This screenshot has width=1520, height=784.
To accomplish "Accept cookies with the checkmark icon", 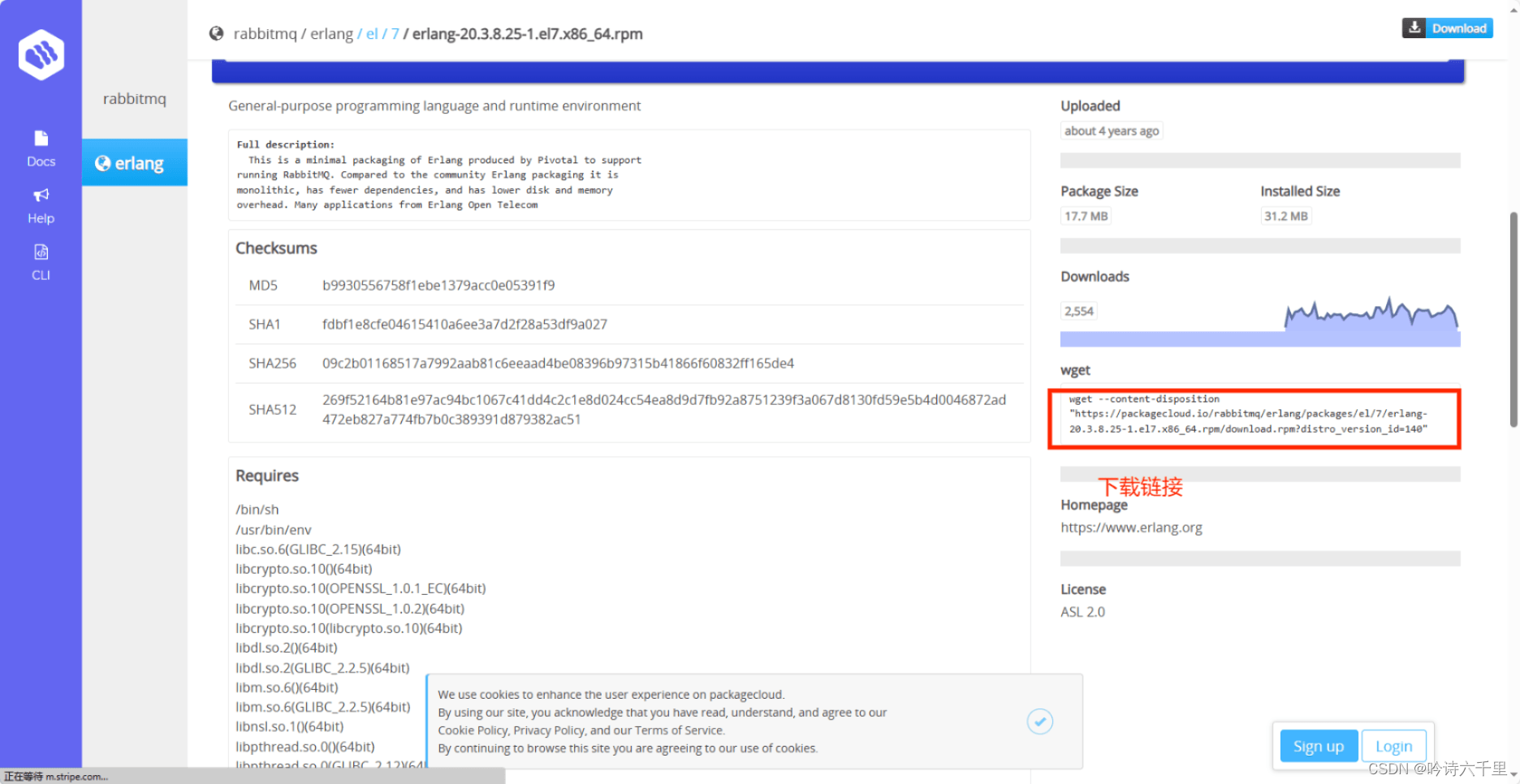I will pos(1039,721).
